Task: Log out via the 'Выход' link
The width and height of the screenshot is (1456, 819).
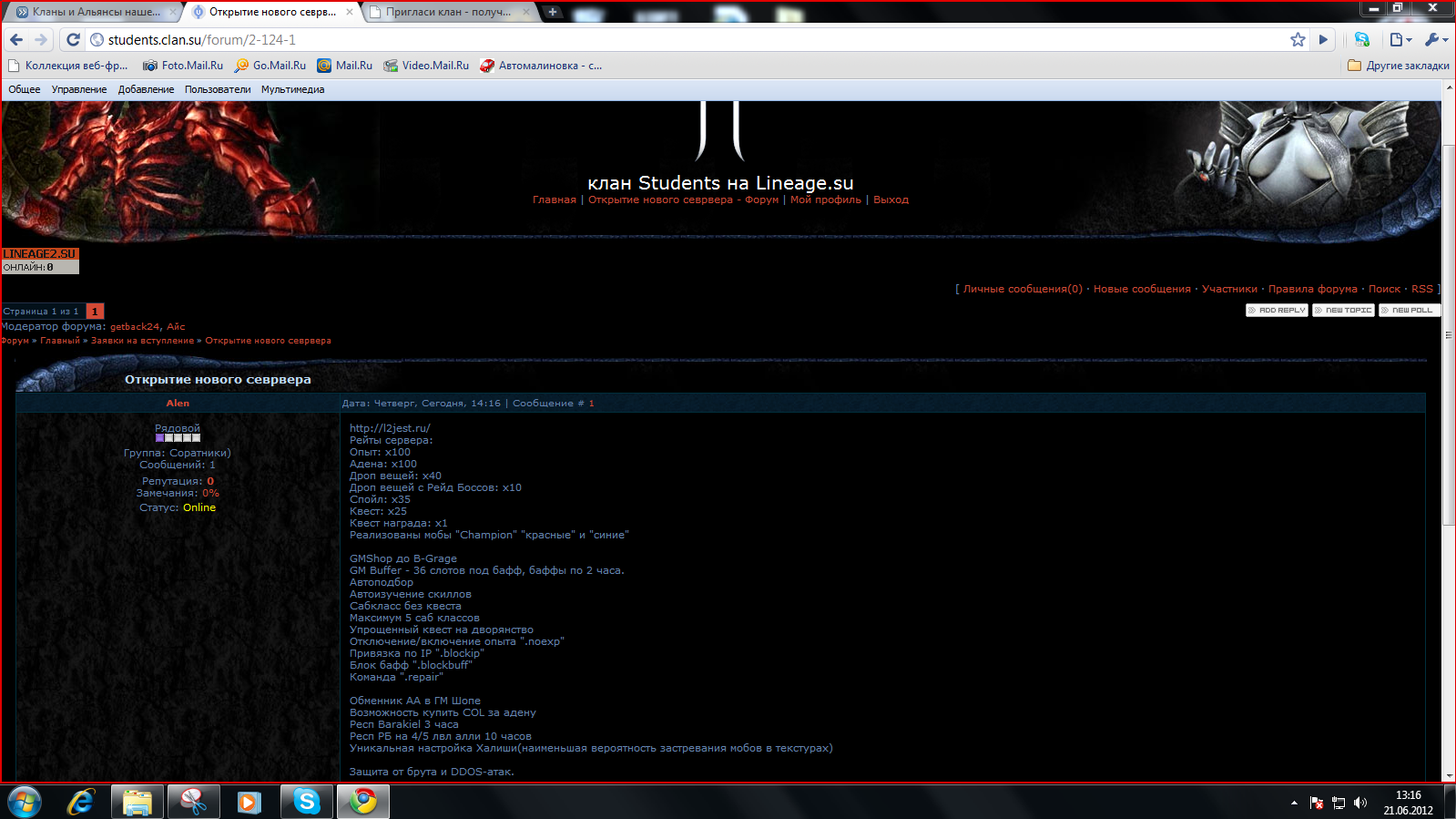Action: tap(891, 200)
